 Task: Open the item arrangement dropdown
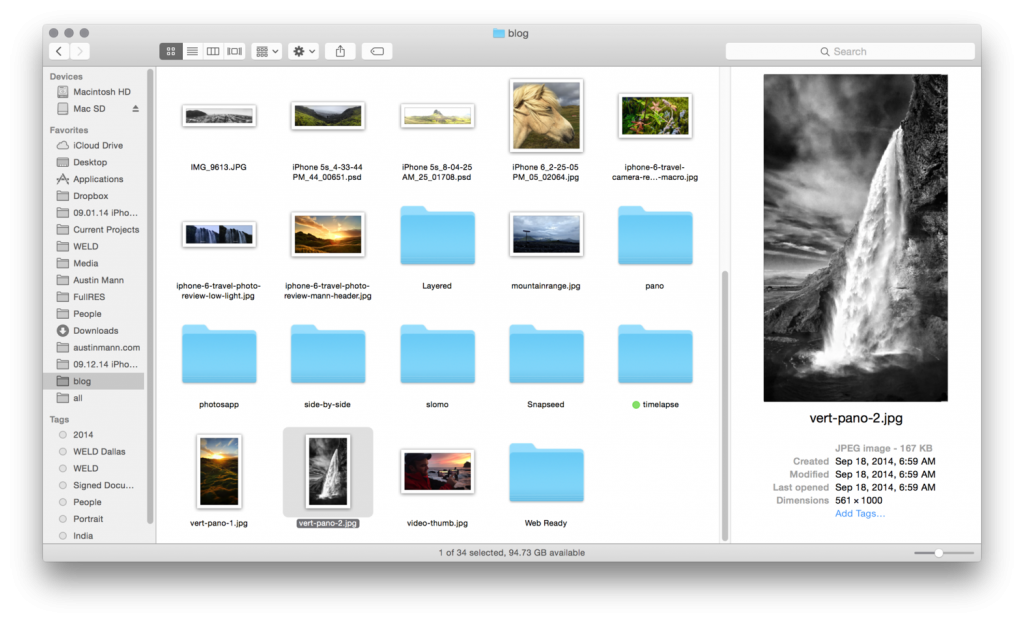(x=266, y=51)
